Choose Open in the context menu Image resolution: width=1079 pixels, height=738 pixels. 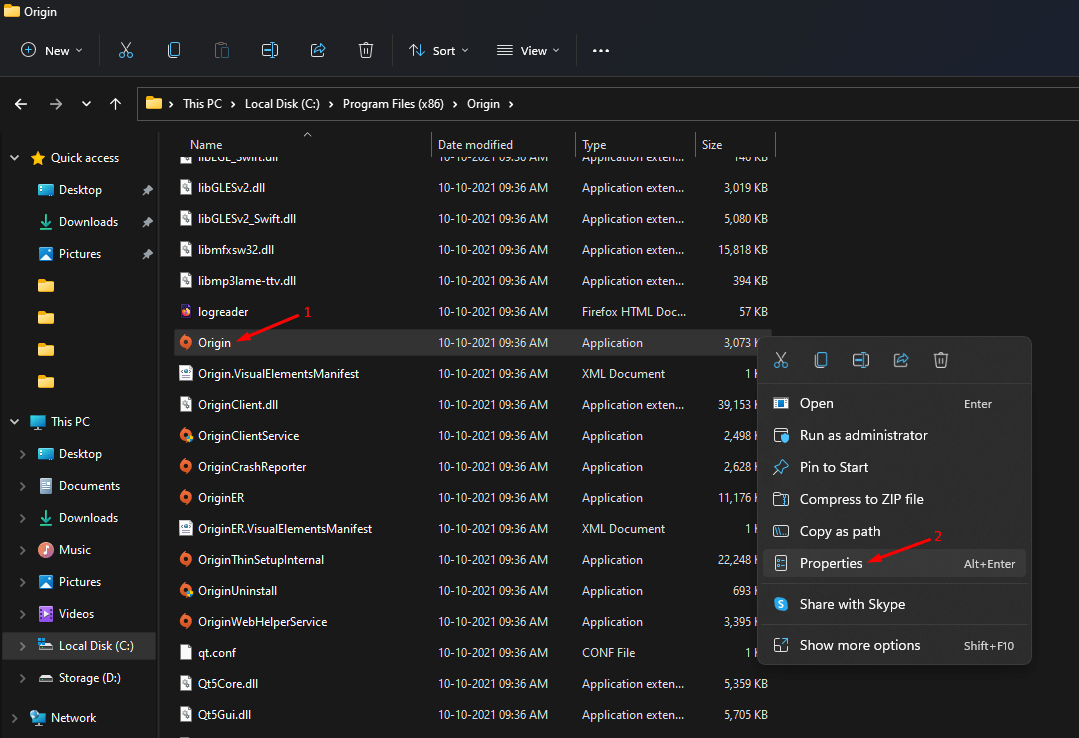pyautogui.click(x=894, y=403)
